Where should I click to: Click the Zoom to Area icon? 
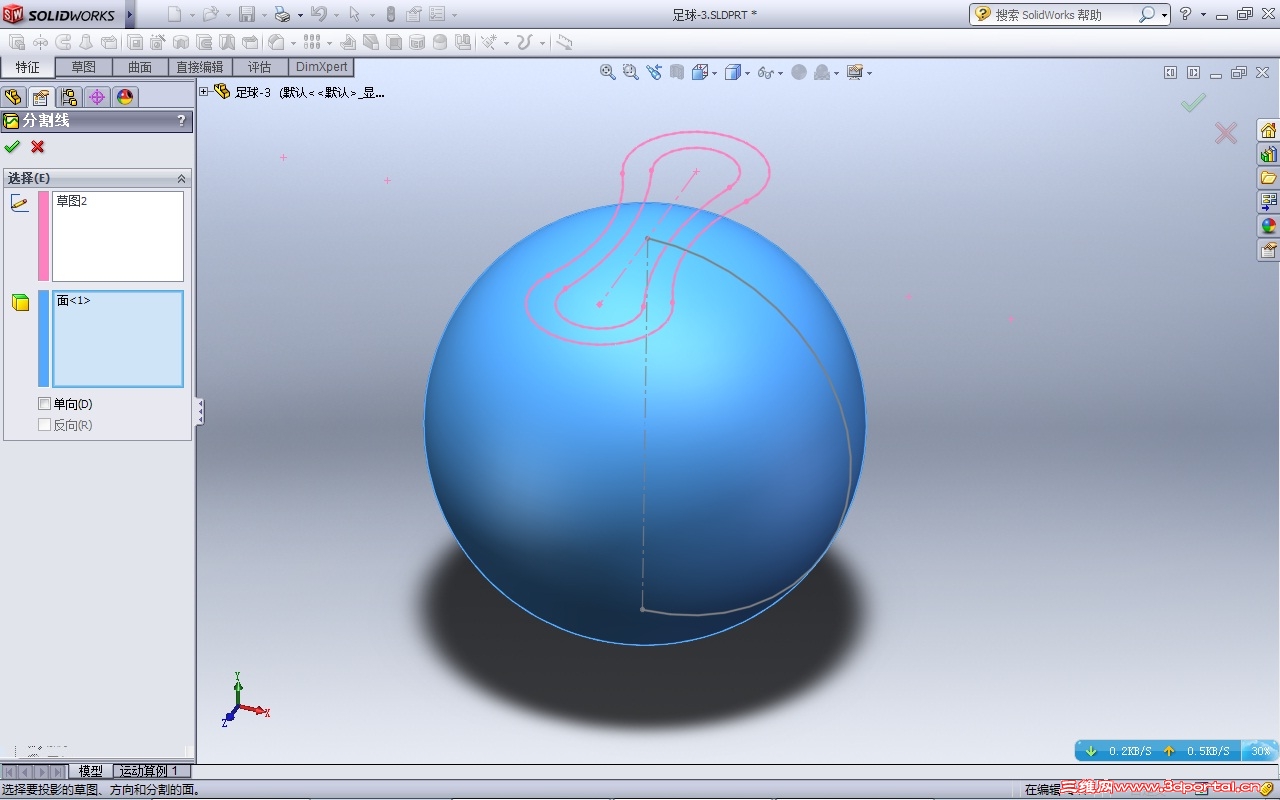[630, 72]
